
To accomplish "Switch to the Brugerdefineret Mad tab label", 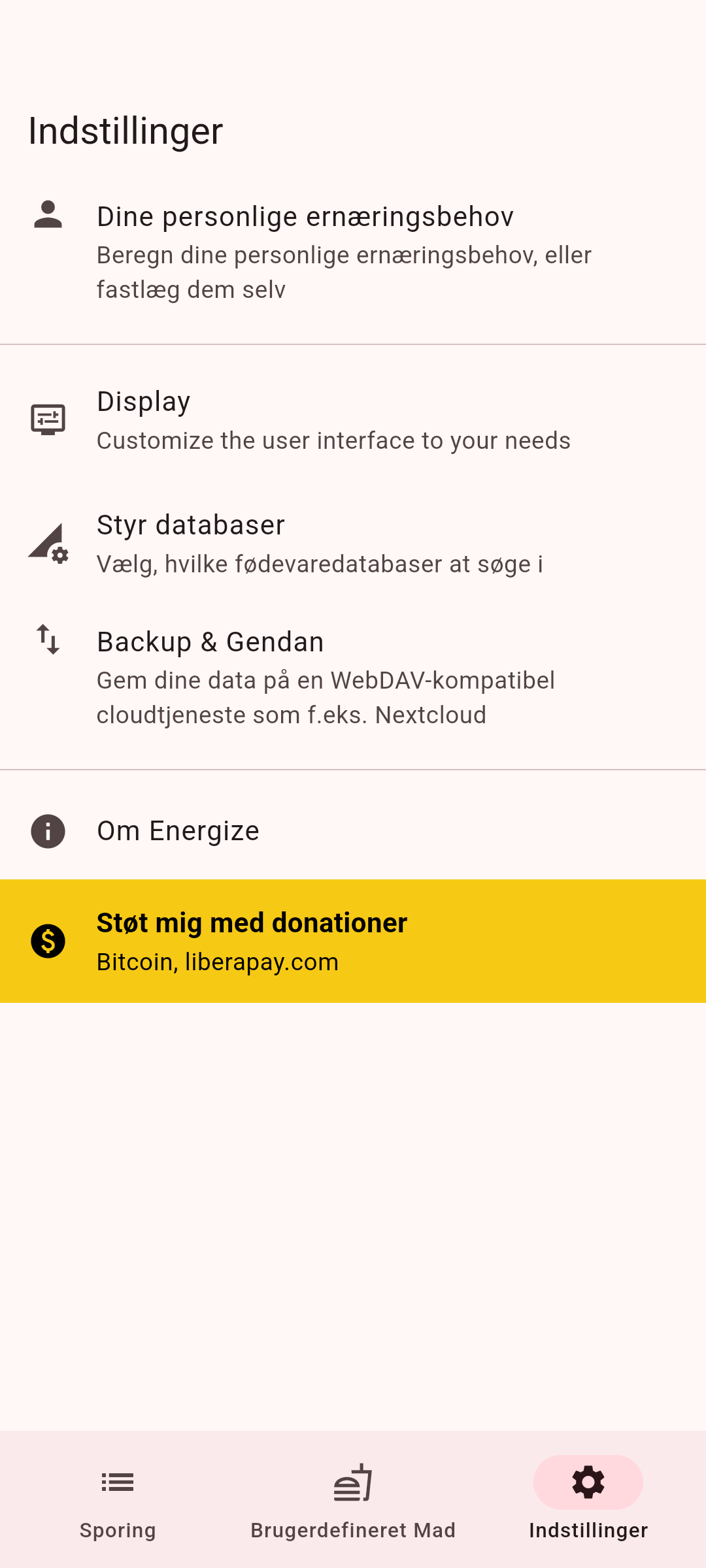I will tap(353, 1531).
